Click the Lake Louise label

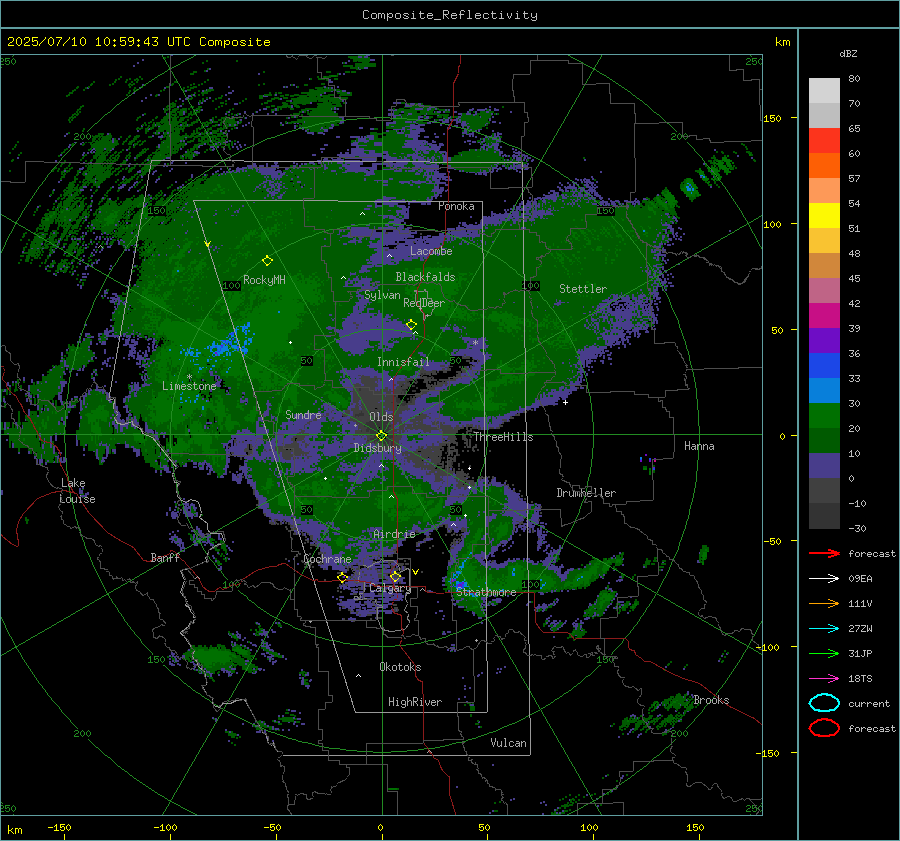coord(78,491)
